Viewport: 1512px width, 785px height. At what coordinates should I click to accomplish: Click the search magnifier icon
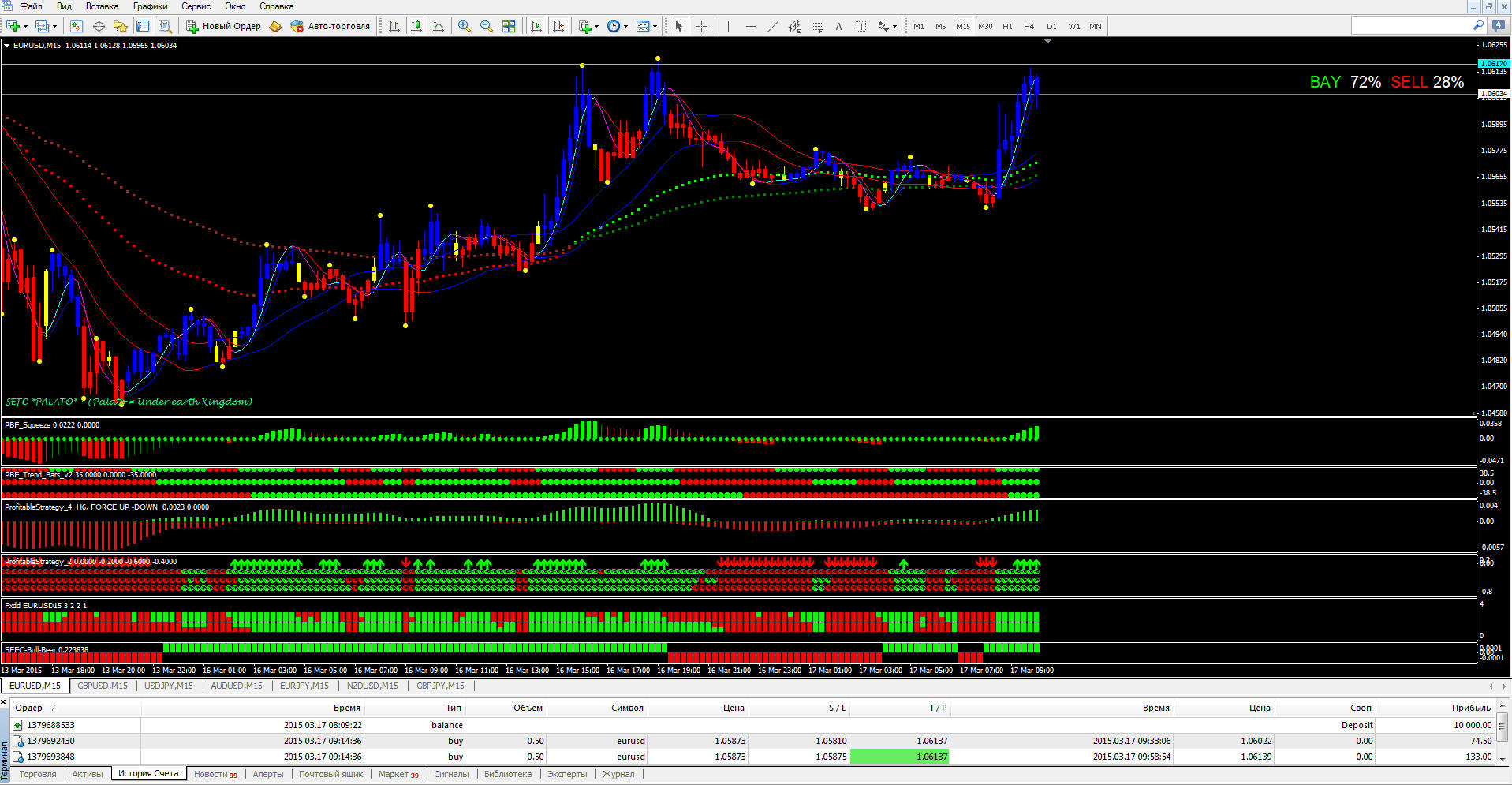[x=1478, y=25]
